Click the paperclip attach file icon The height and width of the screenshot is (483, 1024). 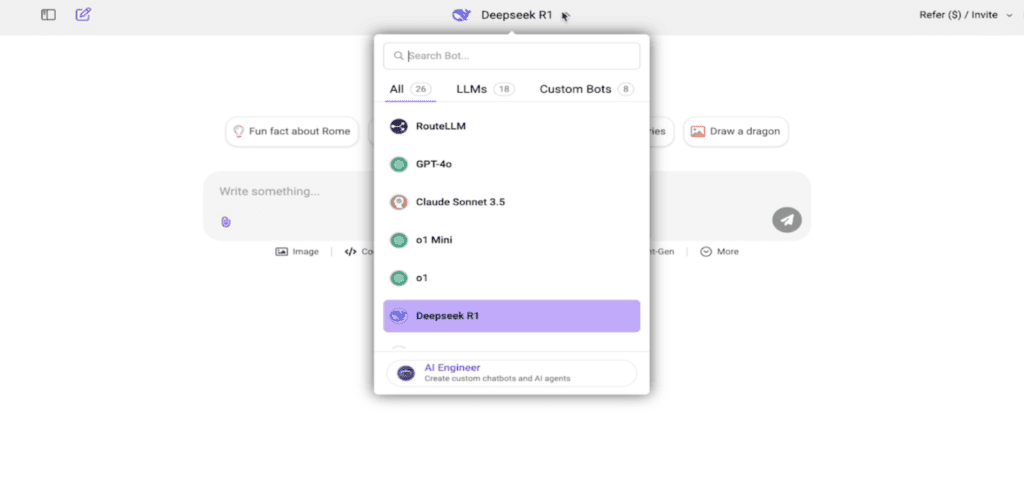226,222
